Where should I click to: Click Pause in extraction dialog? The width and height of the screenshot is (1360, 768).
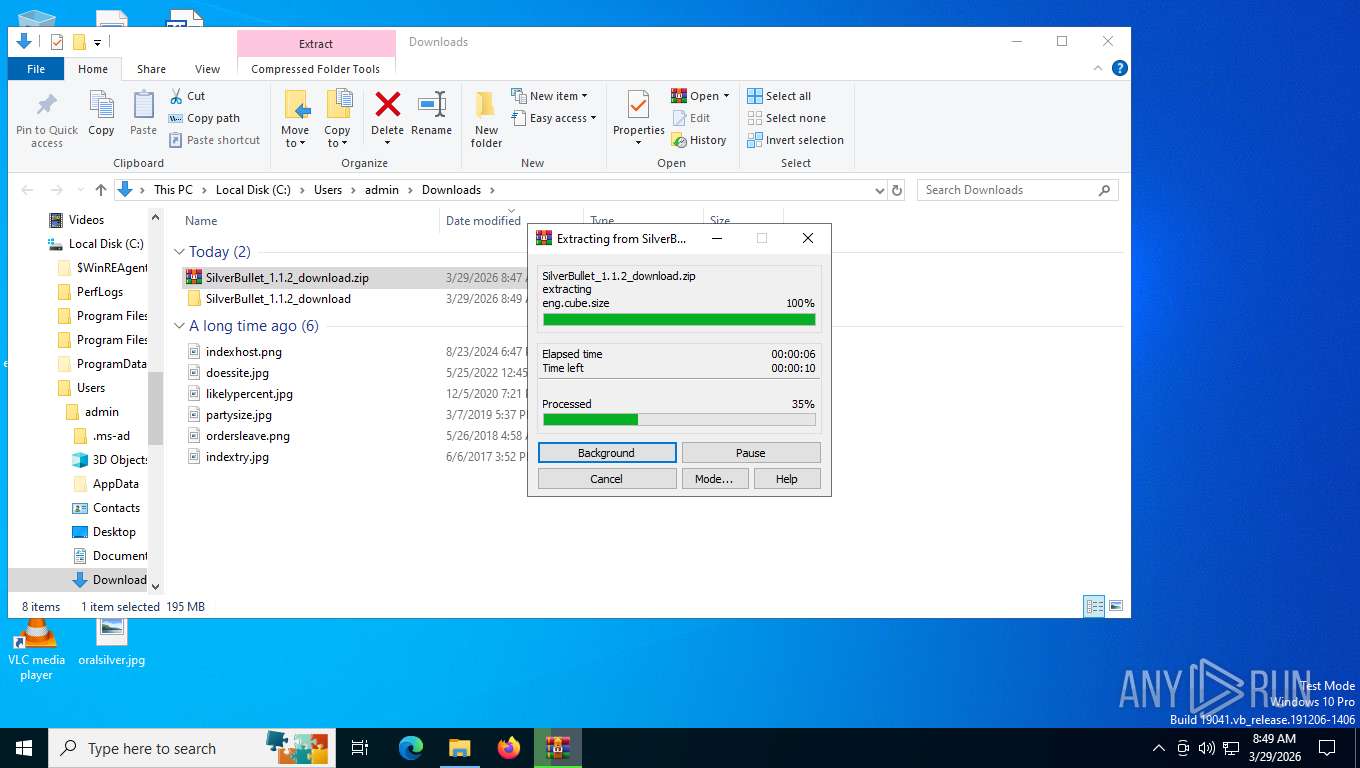(751, 453)
